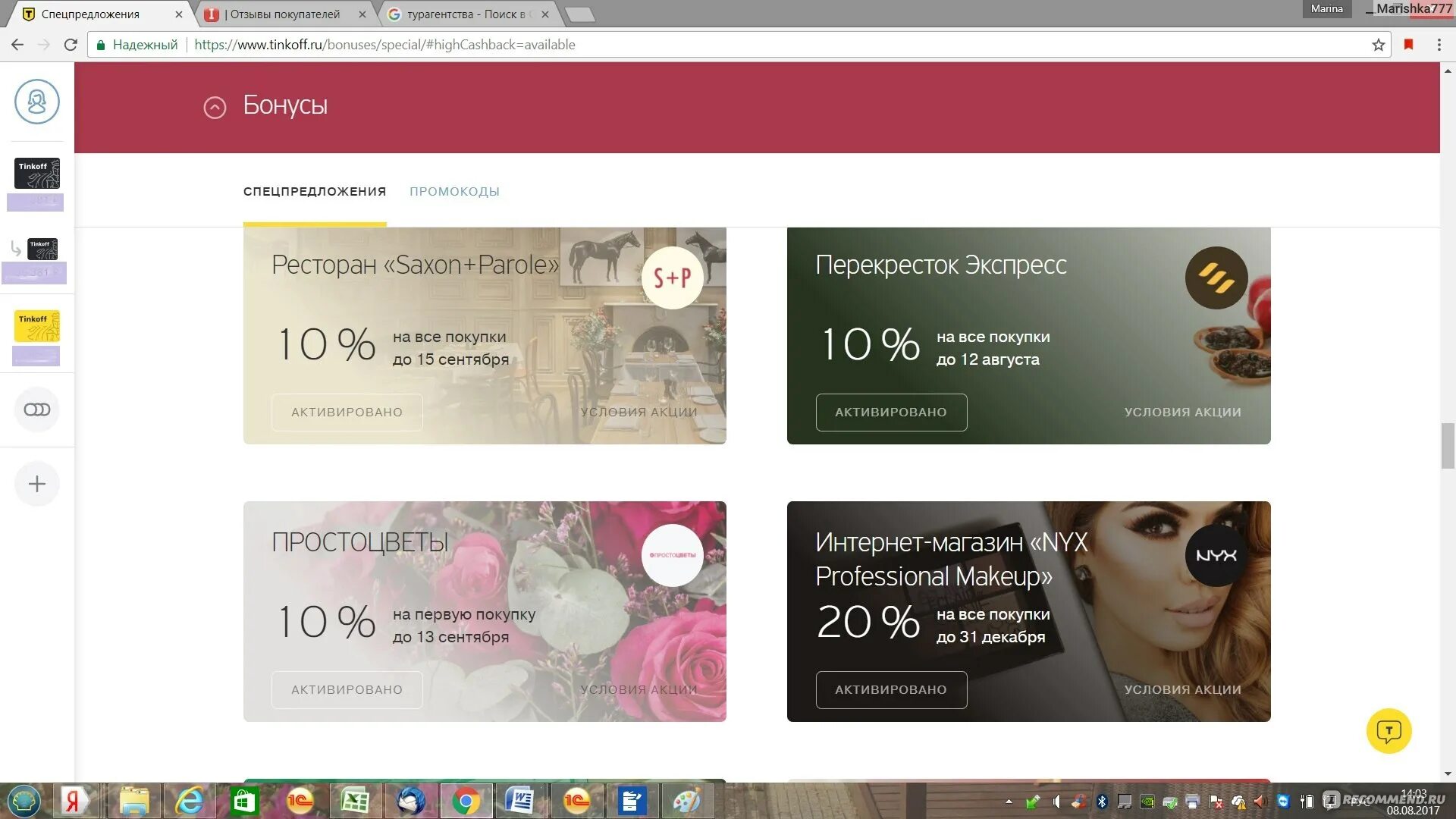Viewport: 1456px width, 819px height.
Task: Toggle Активировано button on Простоцветы offer
Action: [x=347, y=689]
